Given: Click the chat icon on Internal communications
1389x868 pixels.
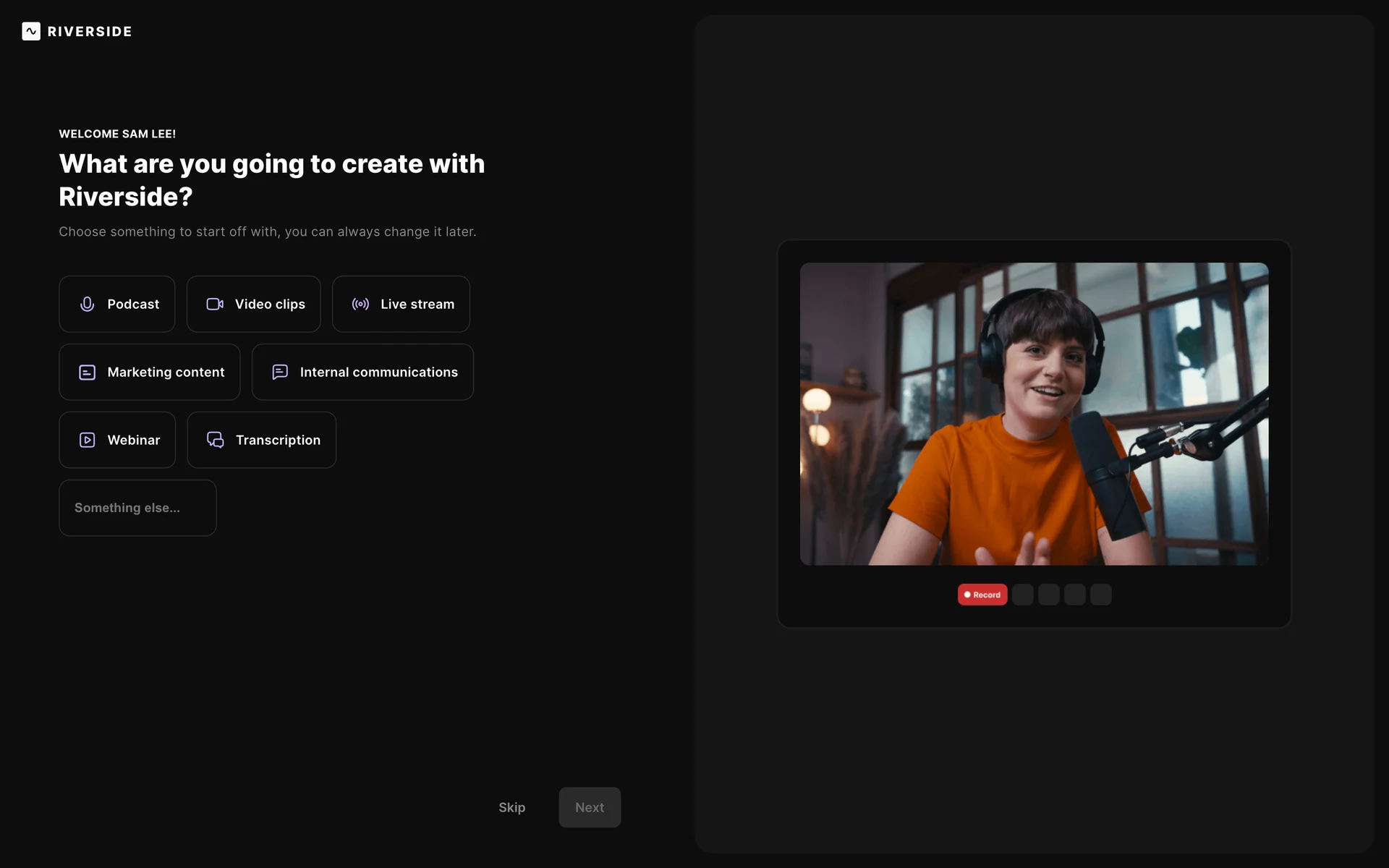Looking at the screenshot, I should tap(280, 373).
